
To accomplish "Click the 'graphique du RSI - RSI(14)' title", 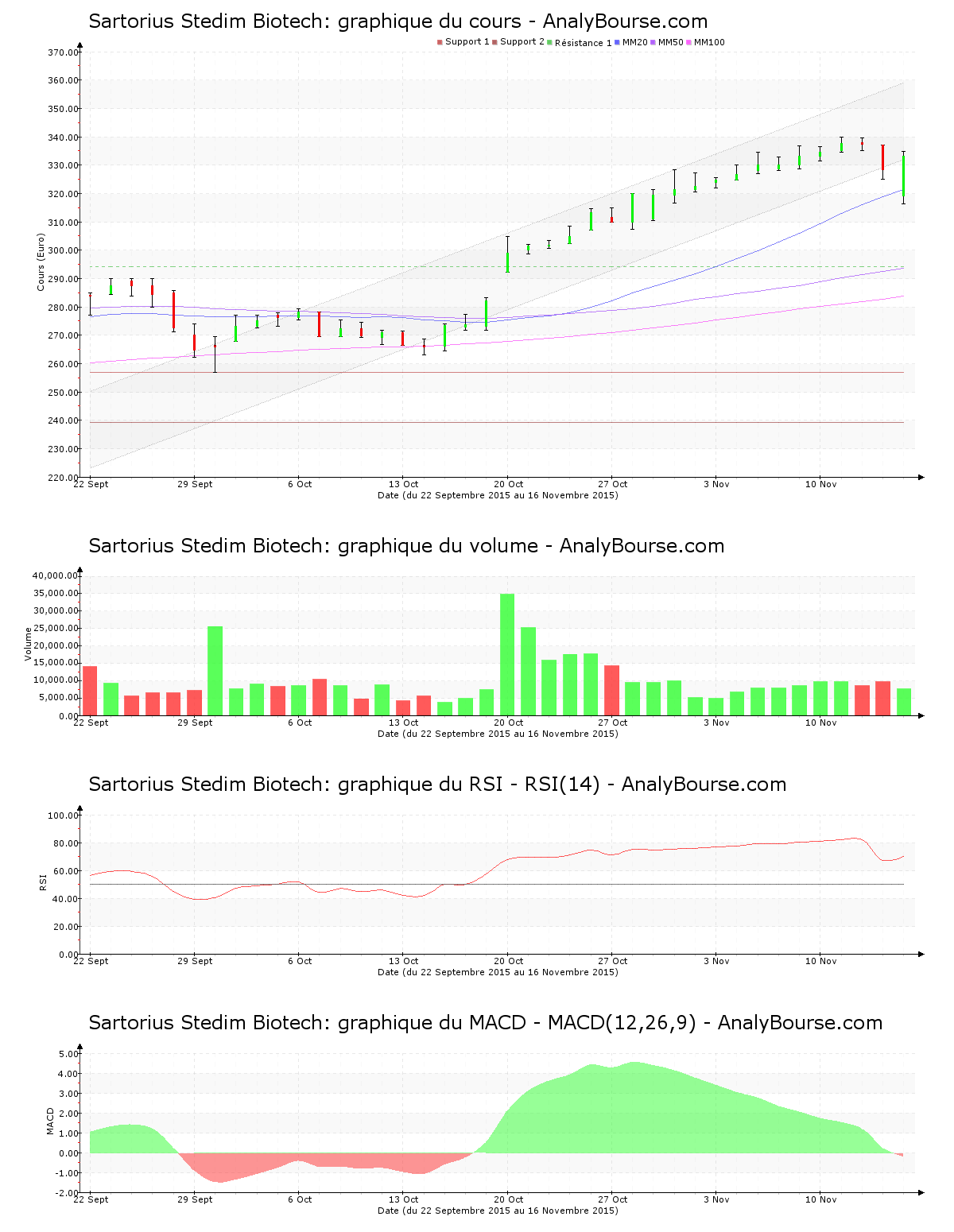I will pos(437,785).
